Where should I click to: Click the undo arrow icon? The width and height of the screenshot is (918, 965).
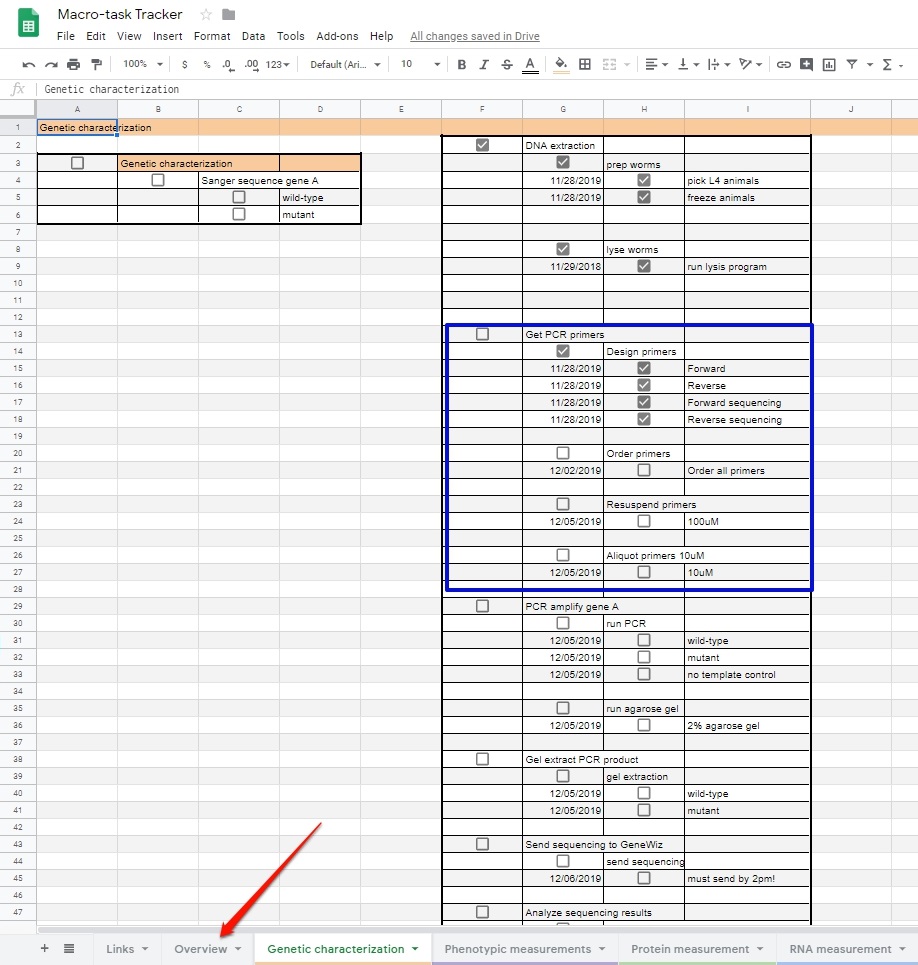click(28, 65)
